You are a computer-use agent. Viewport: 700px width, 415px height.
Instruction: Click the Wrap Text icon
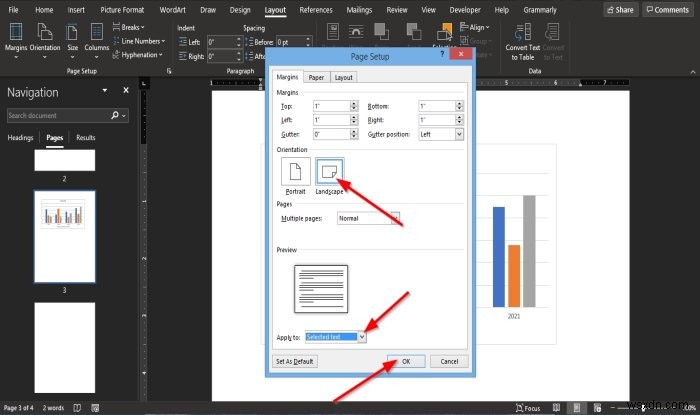pyautogui.click(x=356, y=32)
